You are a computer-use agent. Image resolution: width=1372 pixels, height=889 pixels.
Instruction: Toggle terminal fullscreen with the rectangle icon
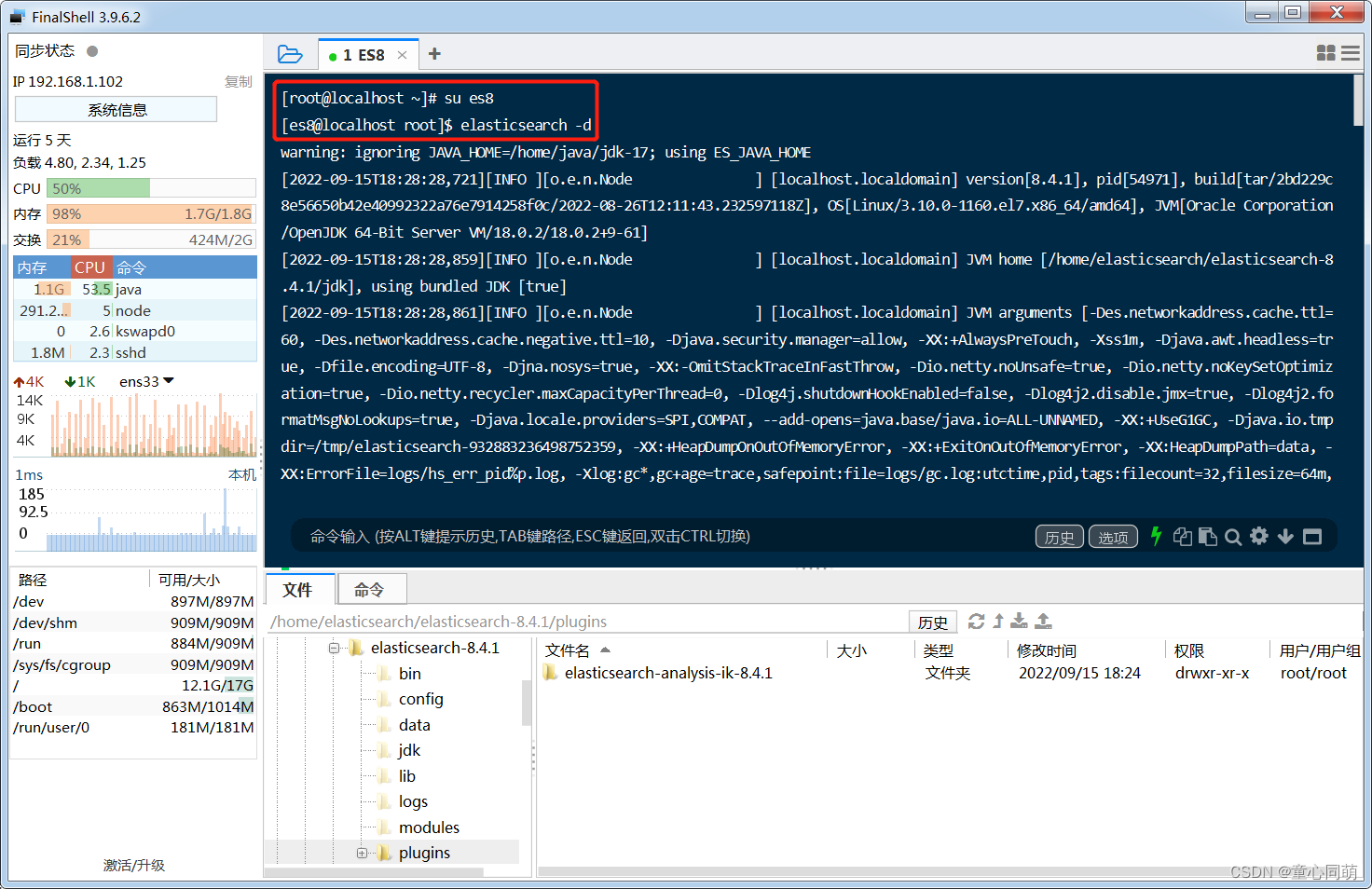(x=1312, y=536)
